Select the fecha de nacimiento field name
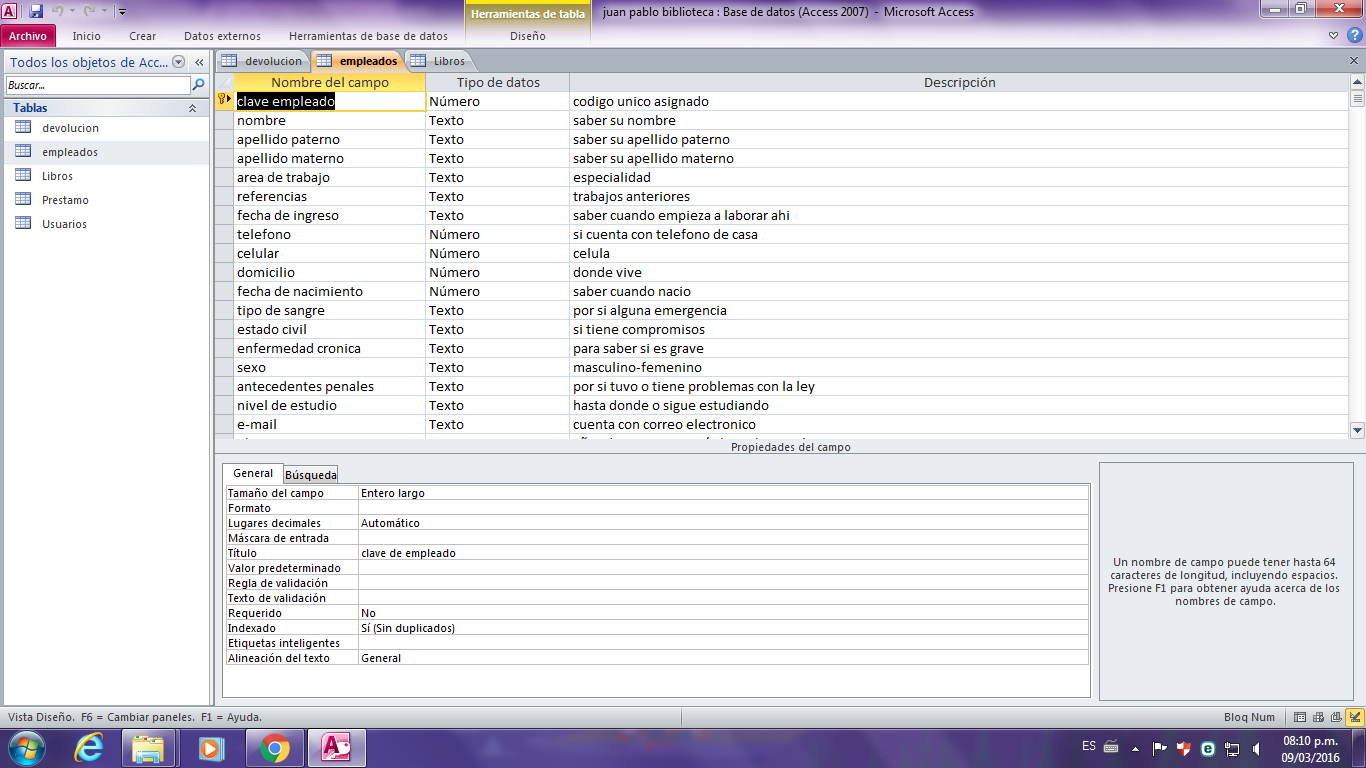The height and width of the screenshot is (768, 1366). [x=300, y=291]
